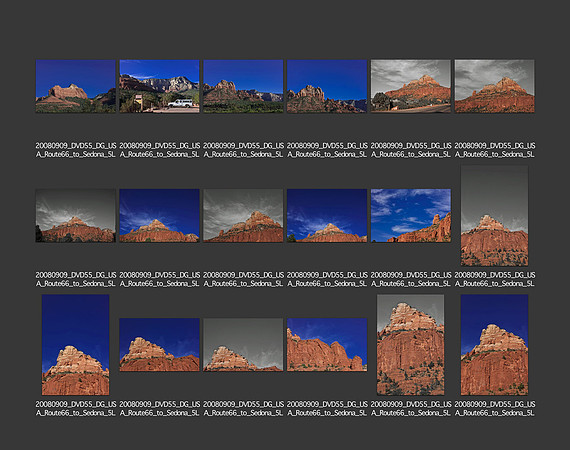Open the gray-sky photo with a road in foreground
Screen dimensions: 570x450
point(411,86)
